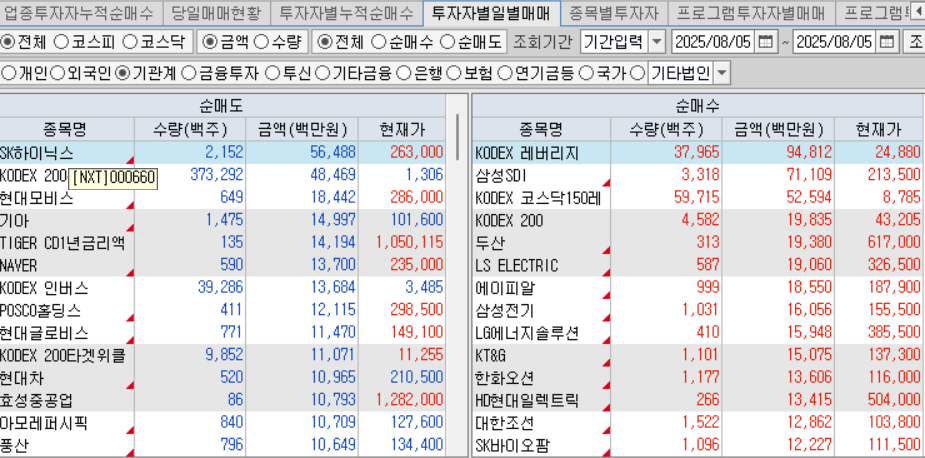Screen dimensions: 925x458
Task: Switch to 프로그램투자자별매매 tab
Action: point(751,12)
